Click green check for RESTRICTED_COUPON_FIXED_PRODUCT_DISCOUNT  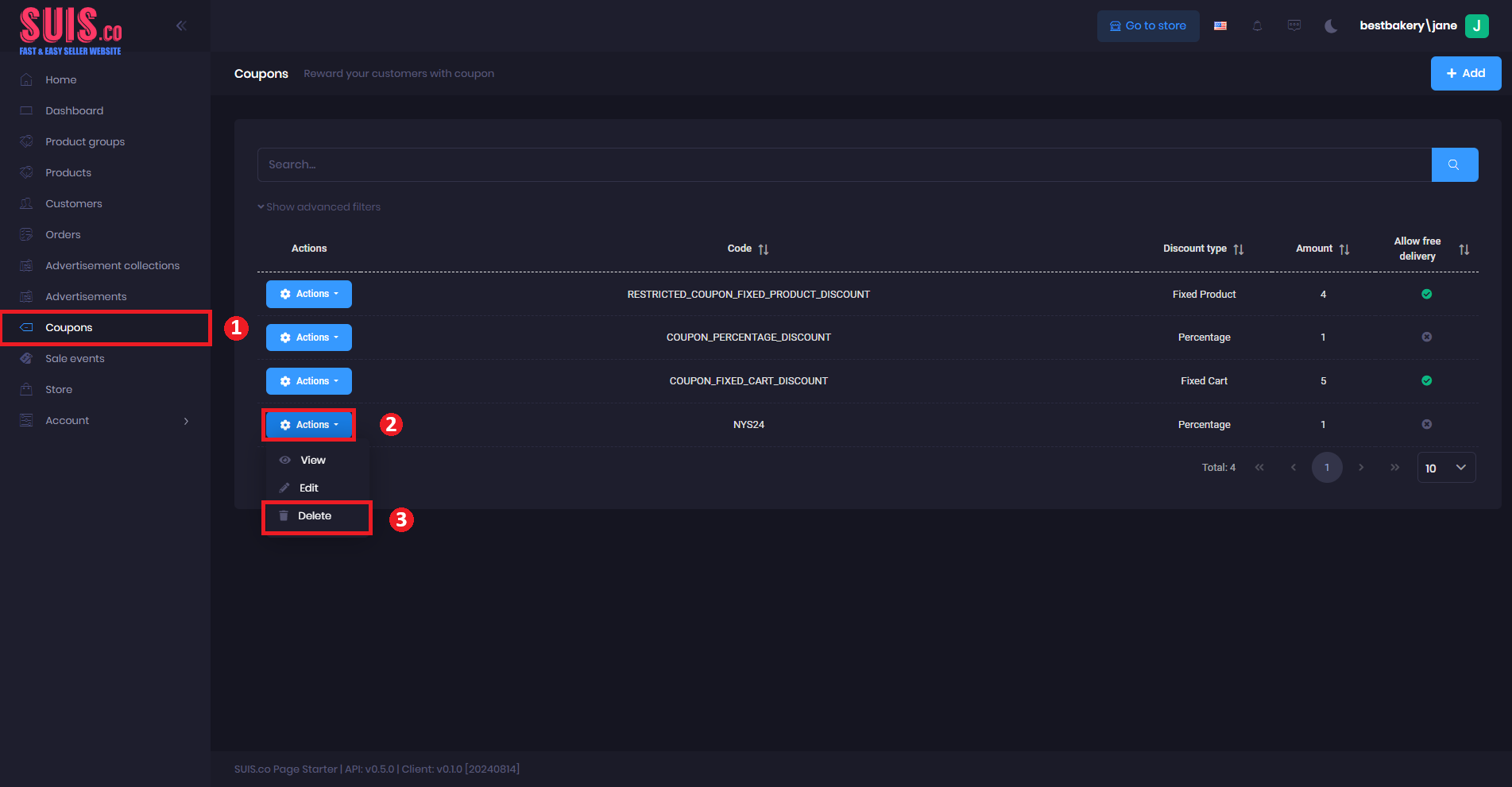pyautogui.click(x=1426, y=294)
